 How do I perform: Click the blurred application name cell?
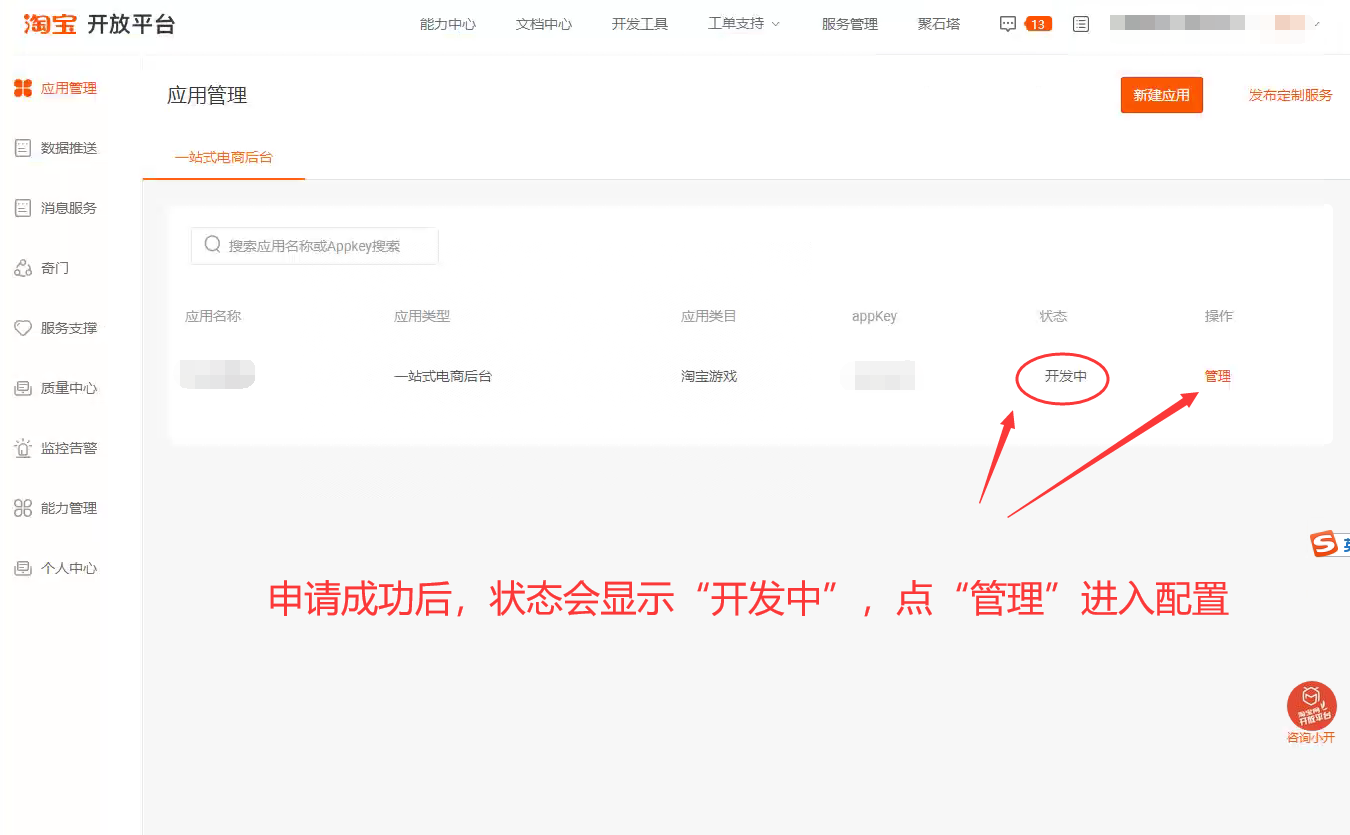[x=218, y=375]
